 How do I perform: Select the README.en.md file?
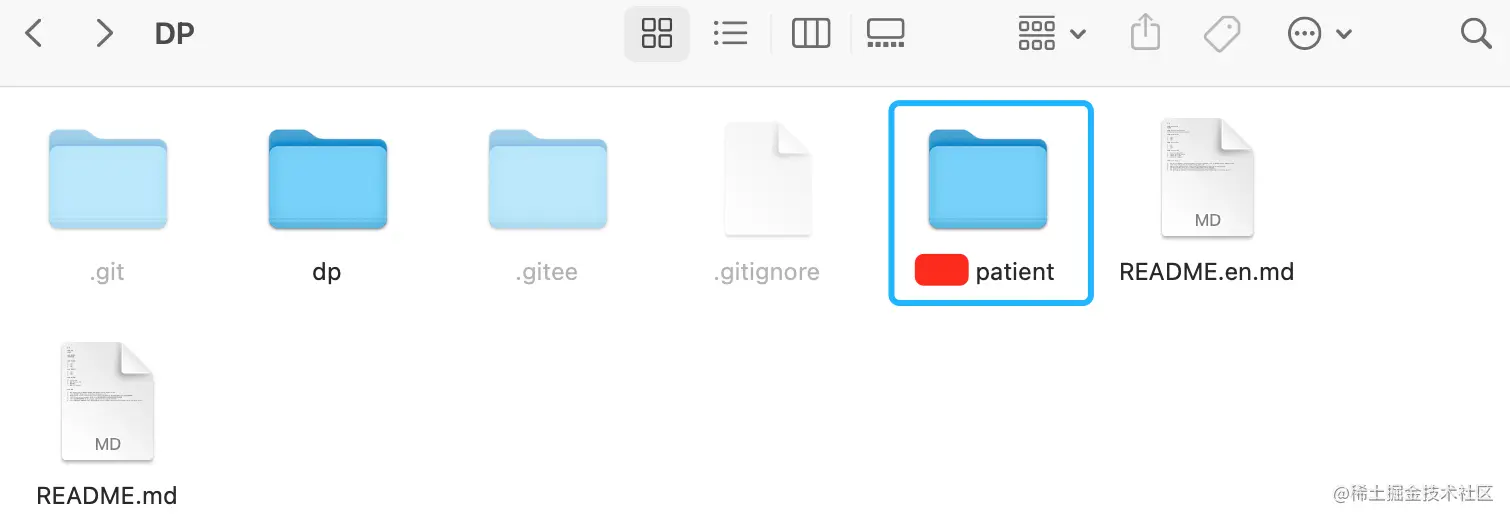pos(1207,178)
